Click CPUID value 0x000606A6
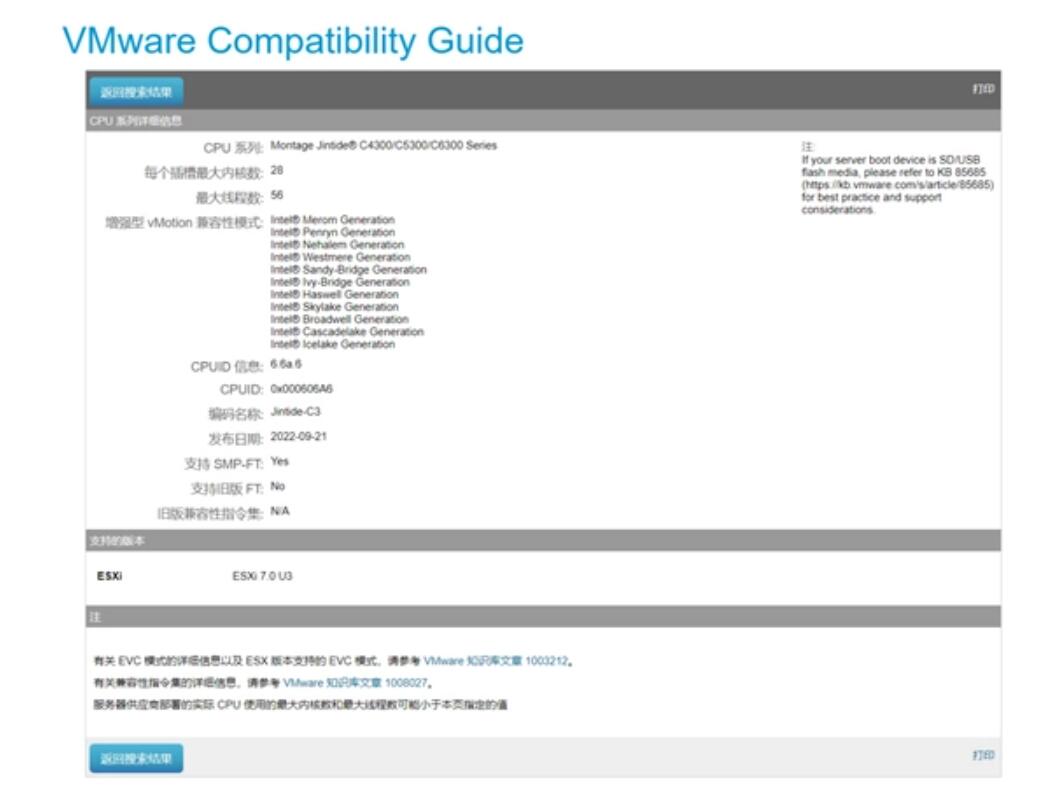The height and width of the screenshot is (809, 1047). tap(301, 389)
